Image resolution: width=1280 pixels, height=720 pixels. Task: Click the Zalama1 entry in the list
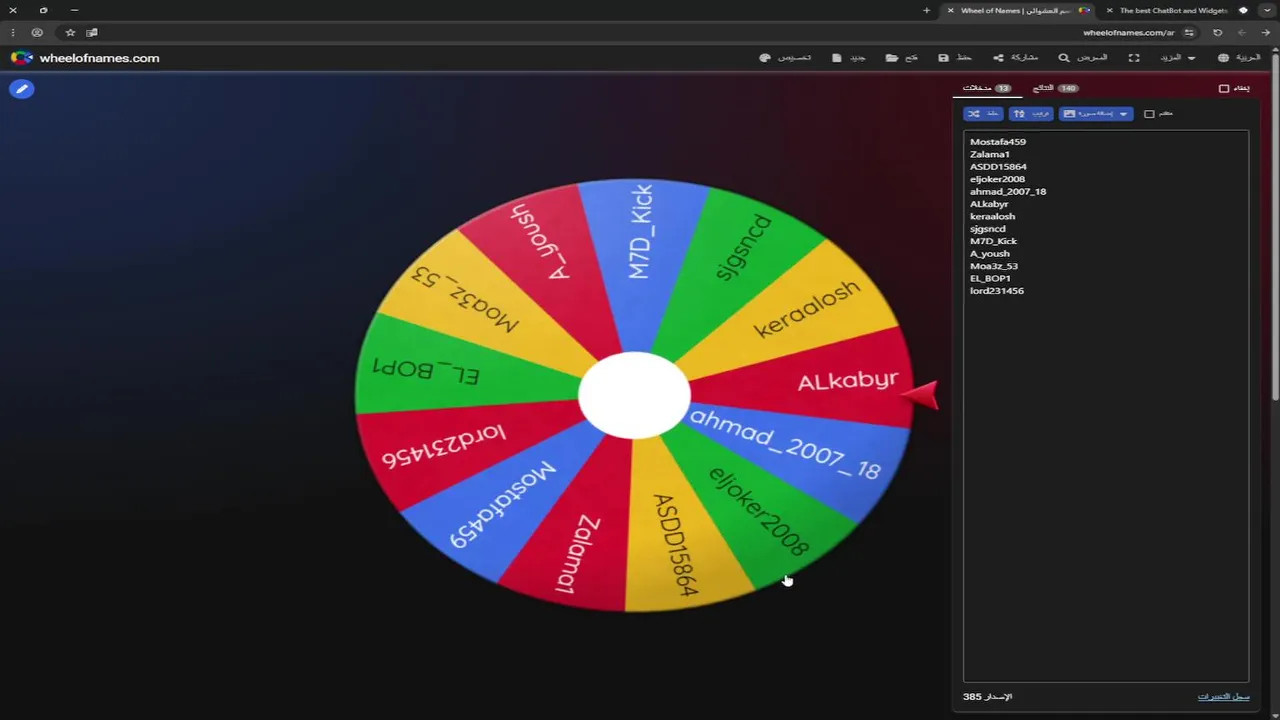click(x=990, y=154)
